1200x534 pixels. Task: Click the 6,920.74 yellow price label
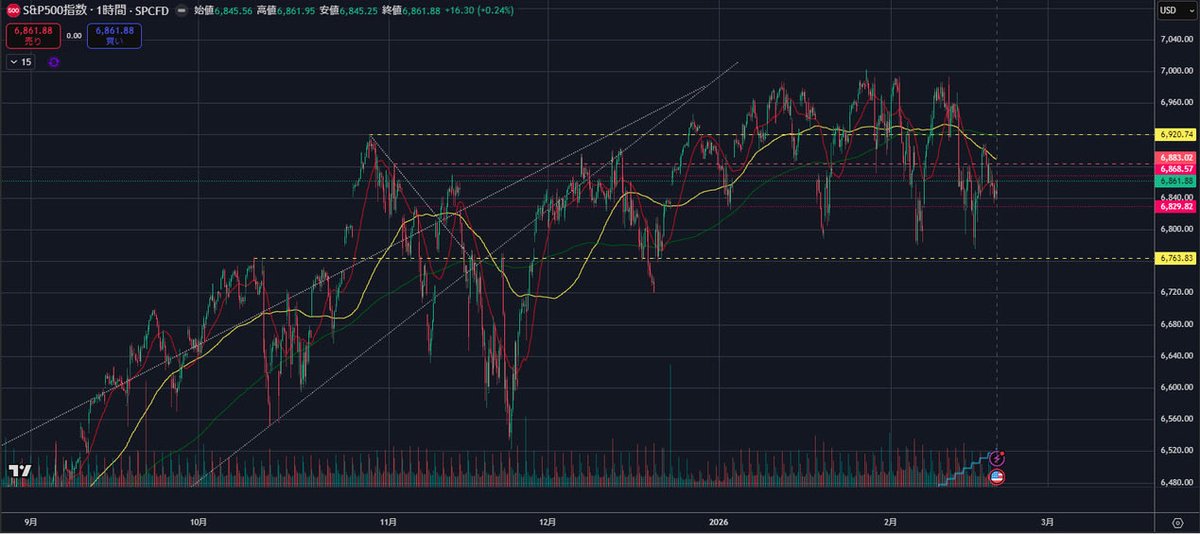click(1176, 134)
